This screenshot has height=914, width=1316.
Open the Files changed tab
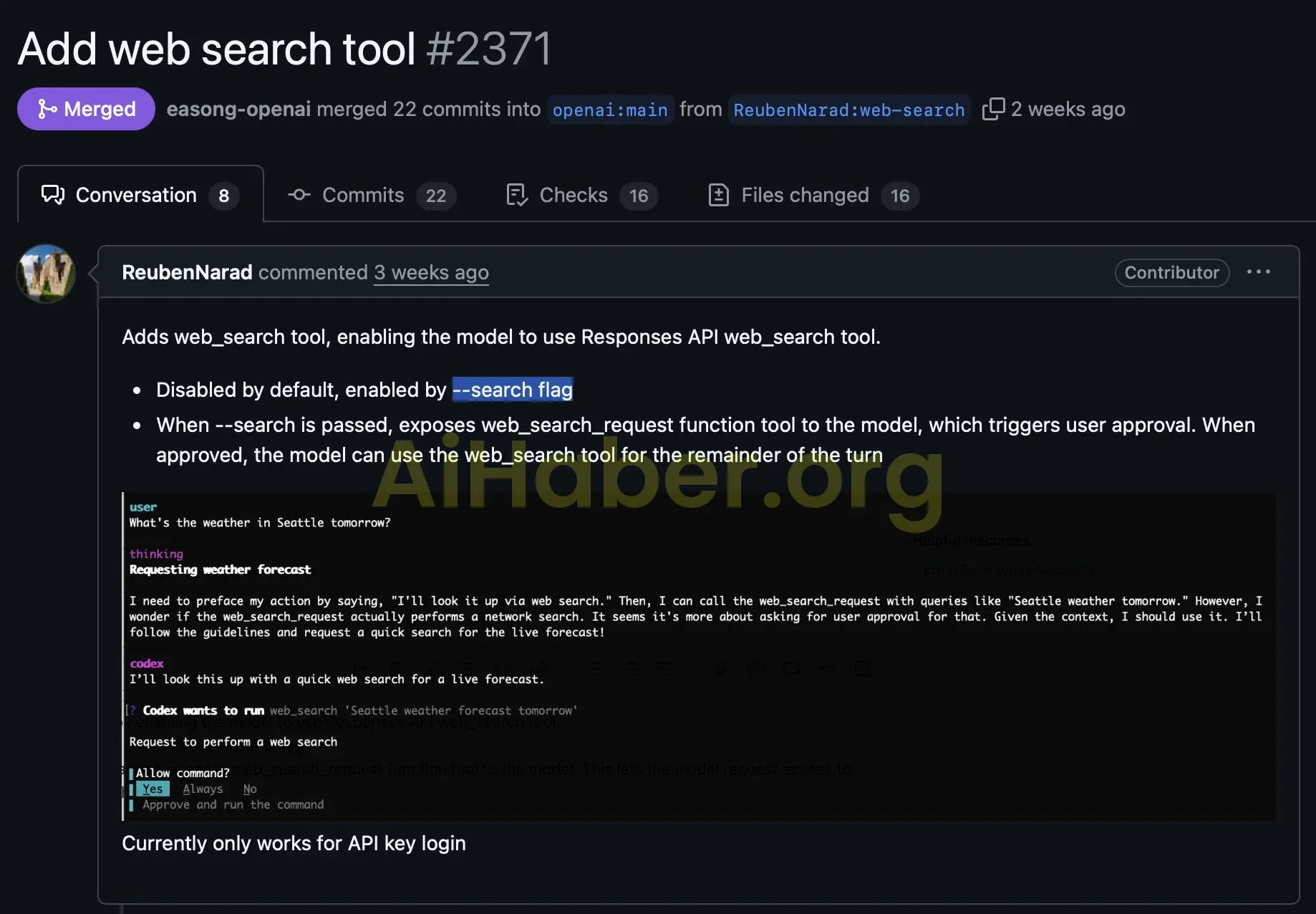(x=803, y=195)
